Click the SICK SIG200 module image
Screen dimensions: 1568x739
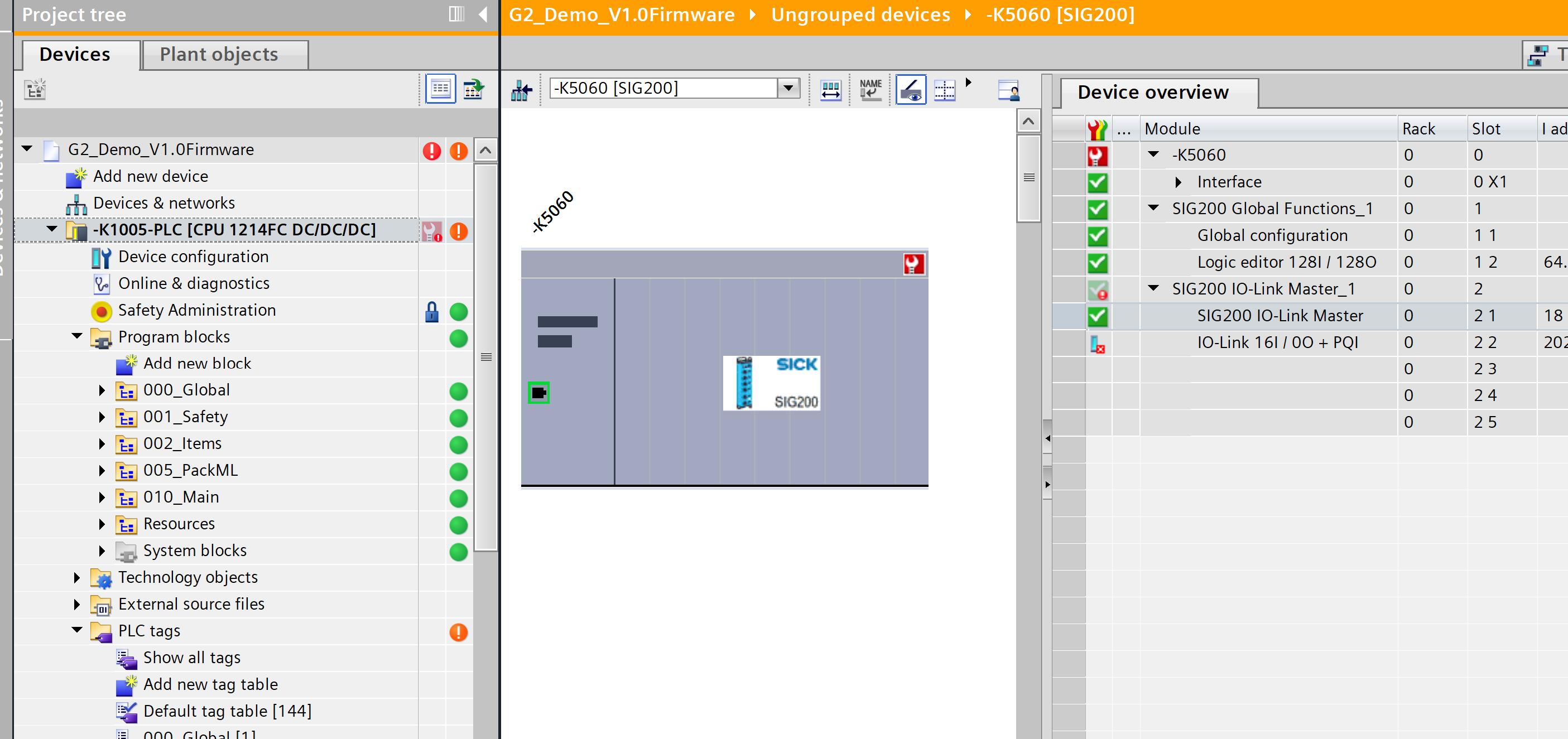[771, 383]
